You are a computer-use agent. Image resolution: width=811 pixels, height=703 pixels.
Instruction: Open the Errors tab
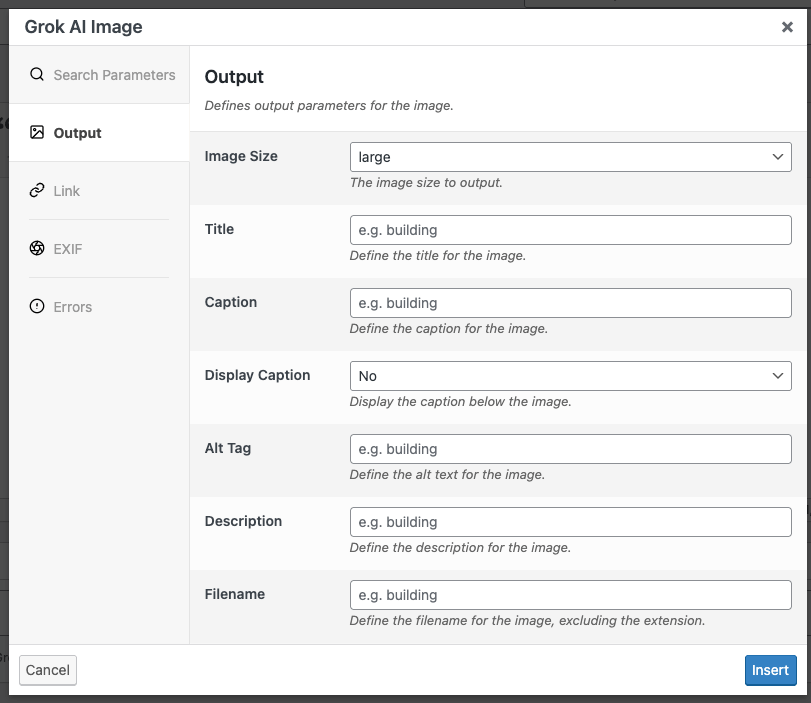pos(99,307)
